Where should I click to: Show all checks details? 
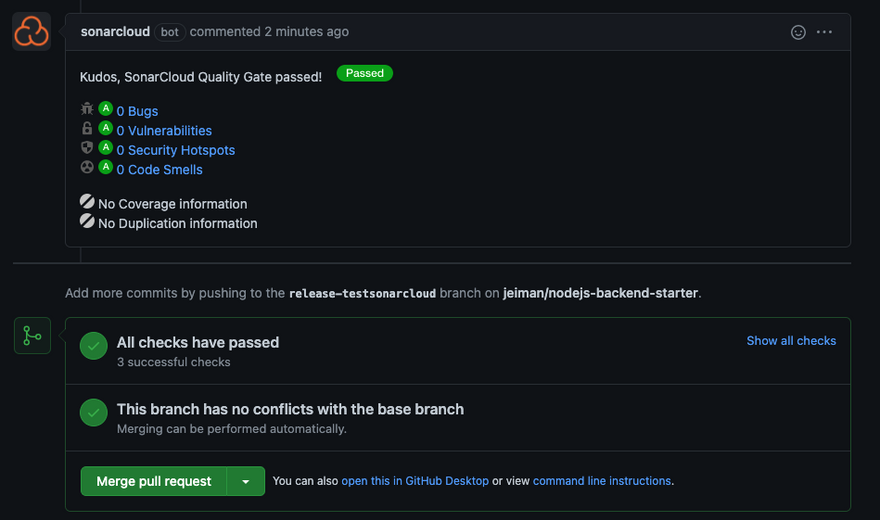(x=791, y=341)
